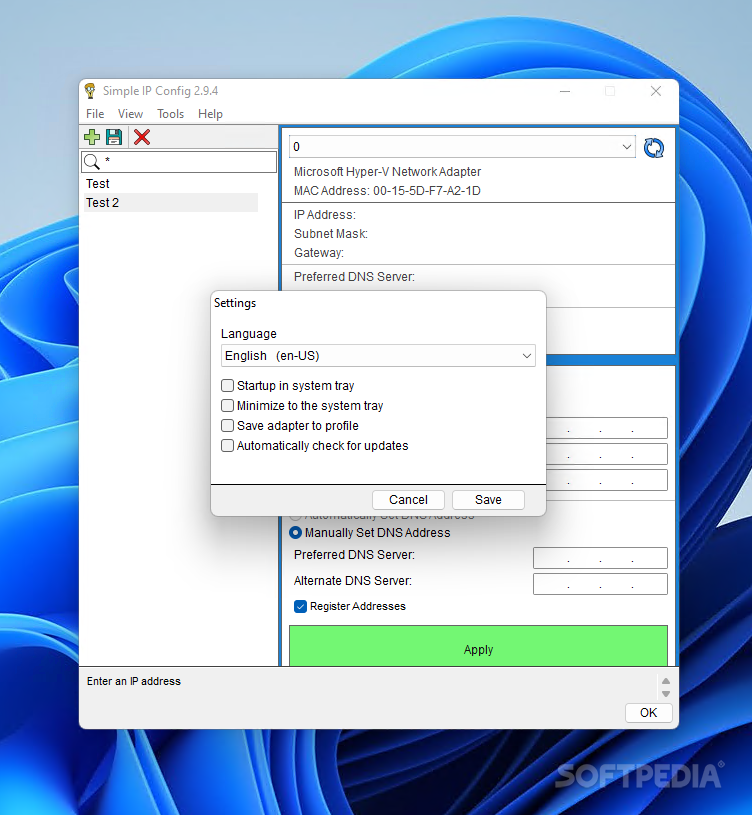Enable Minimize to the system tray
Screen dimensions: 752x815
pyautogui.click(x=228, y=405)
